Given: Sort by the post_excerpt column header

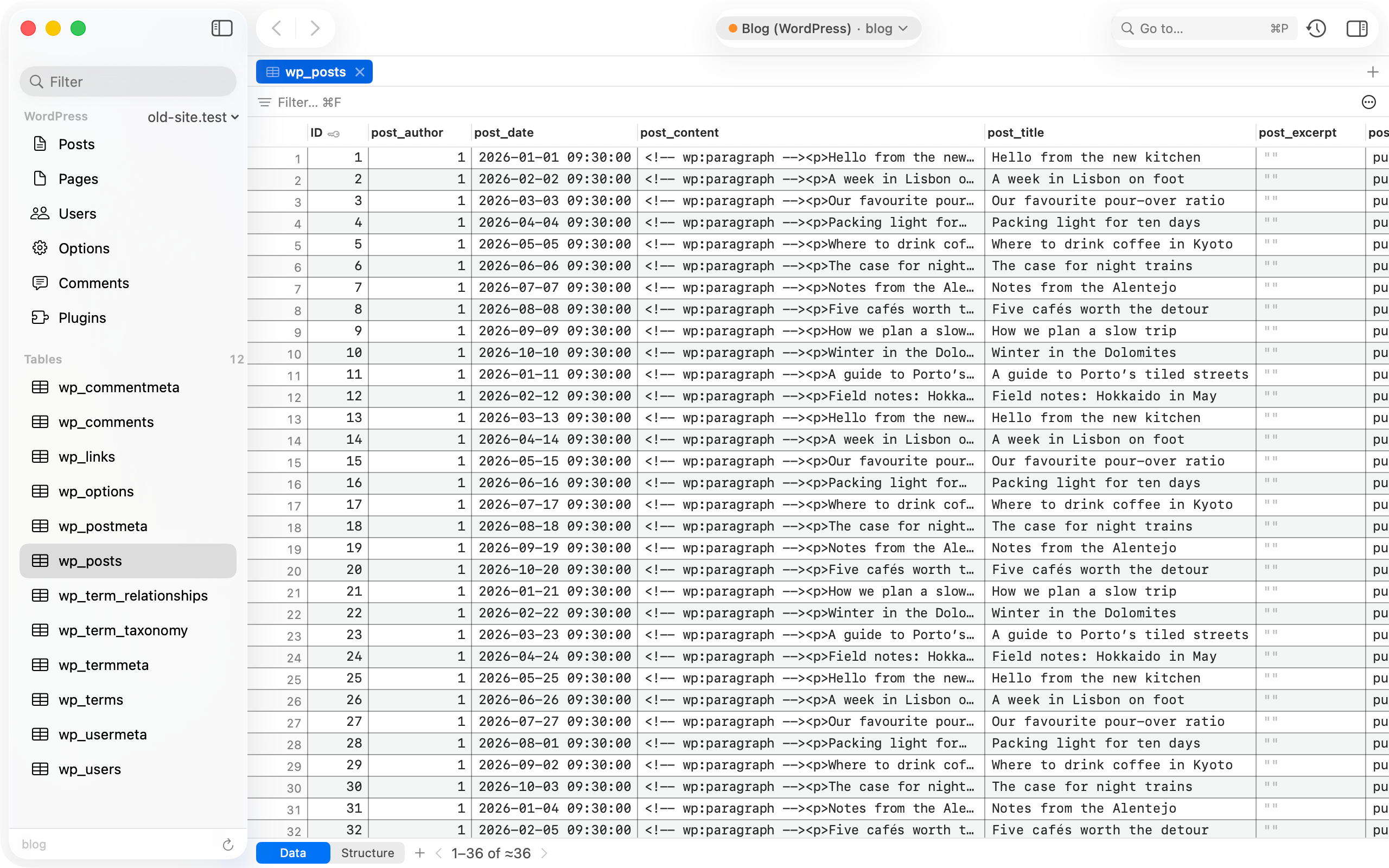Looking at the screenshot, I should click(1310, 132).
